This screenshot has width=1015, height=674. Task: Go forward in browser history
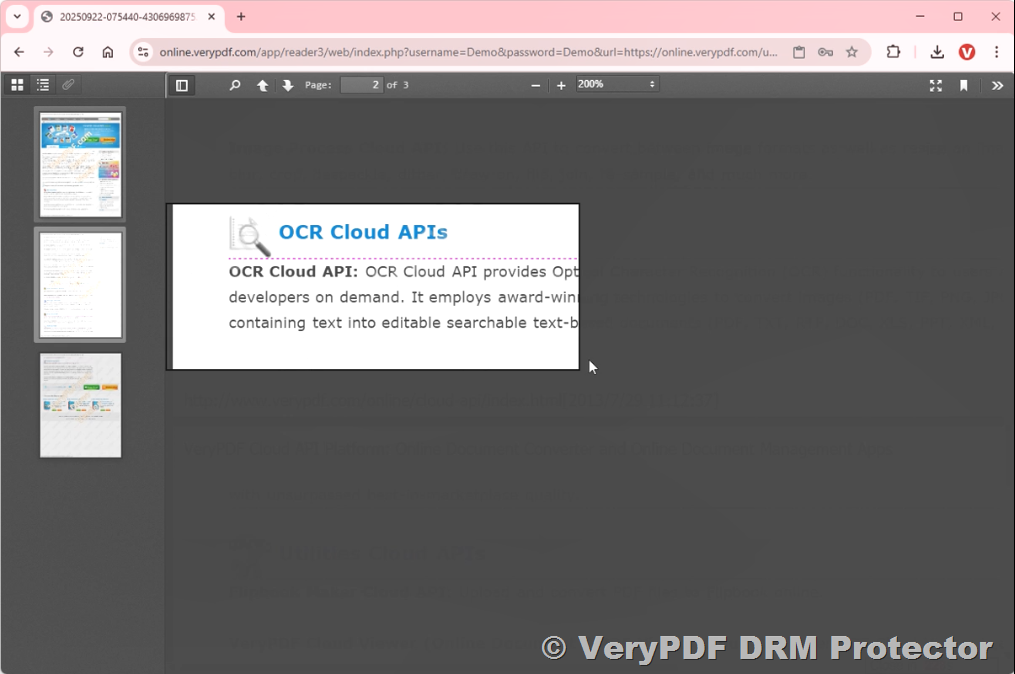click(x=49, y=52)
